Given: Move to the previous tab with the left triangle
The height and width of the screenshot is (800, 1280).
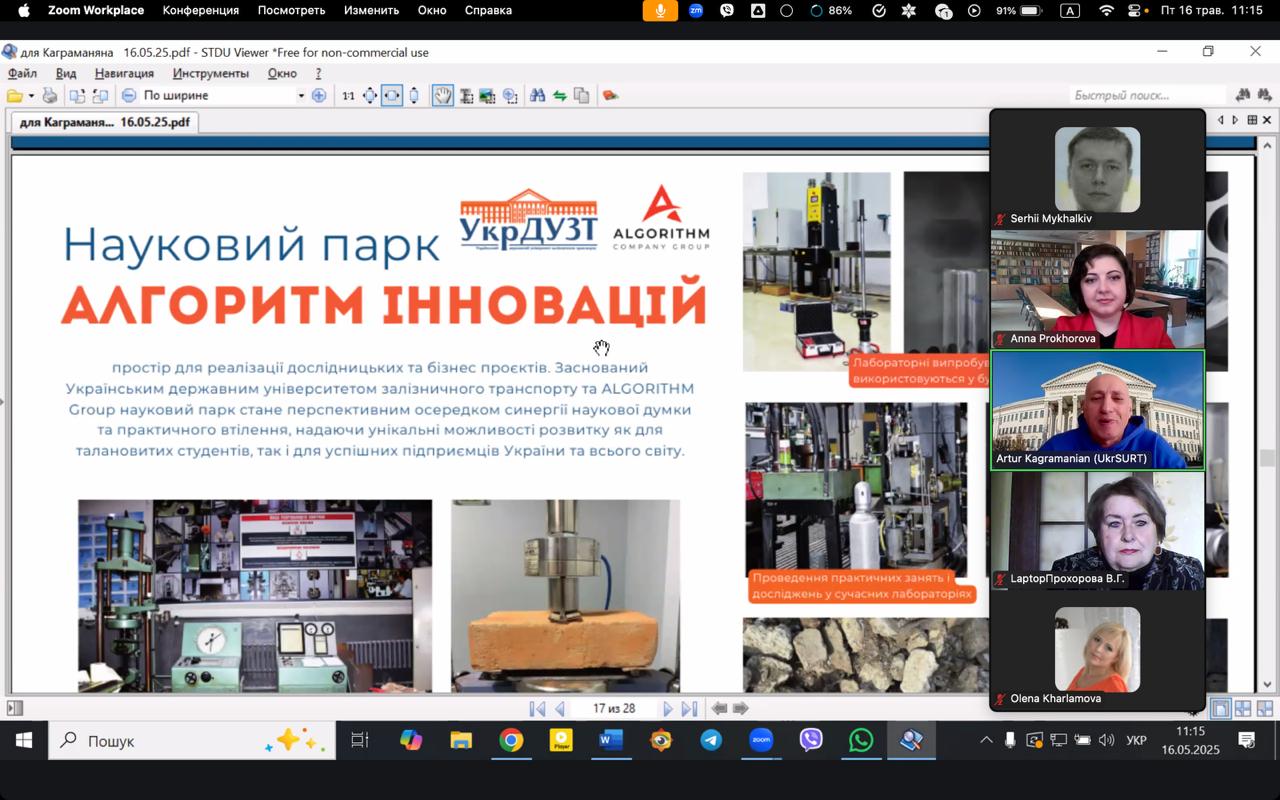Looking at the screenshot, I should coord(1220,120).
